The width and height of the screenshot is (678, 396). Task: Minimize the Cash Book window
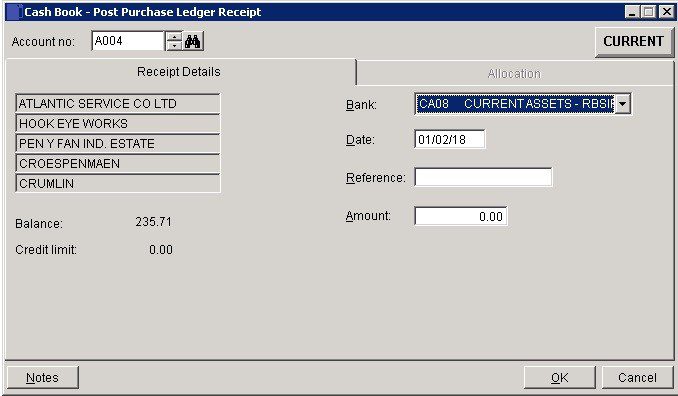pos(632,12)
